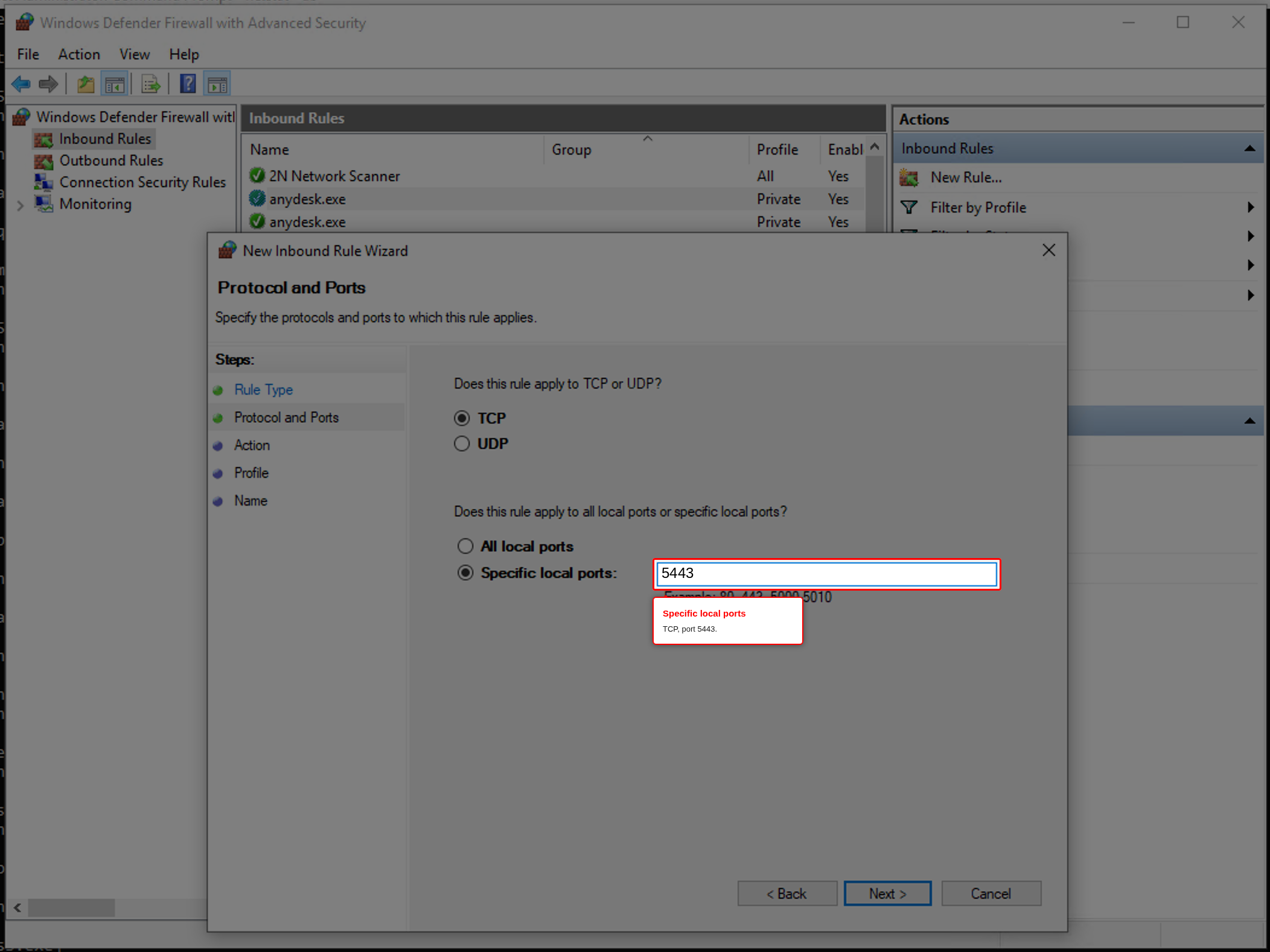The height and width of the screenshot is (952, 1270).
Task: Open the Help toolbar icon
Action: click(188, 84)
